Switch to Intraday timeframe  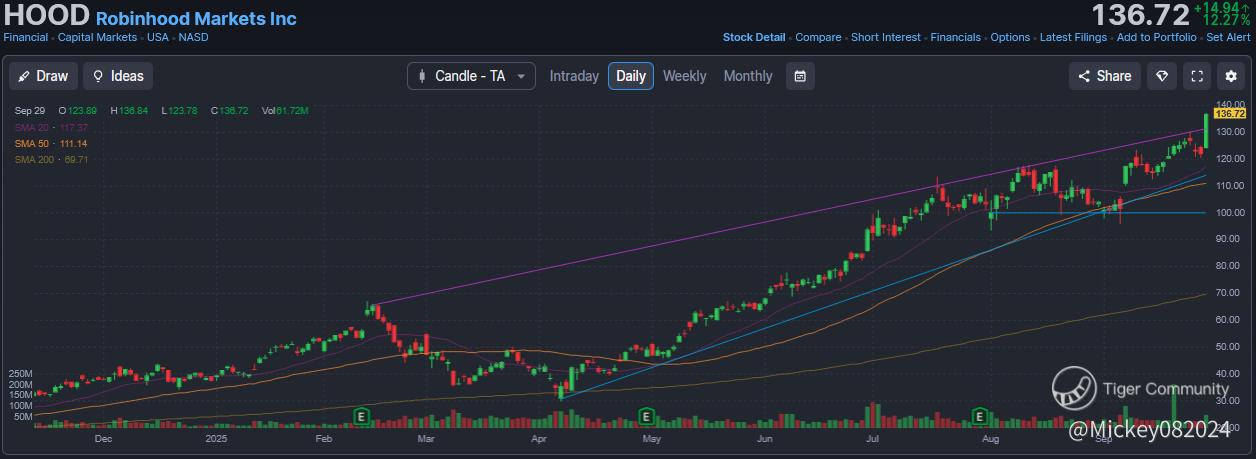coord(574,76)
